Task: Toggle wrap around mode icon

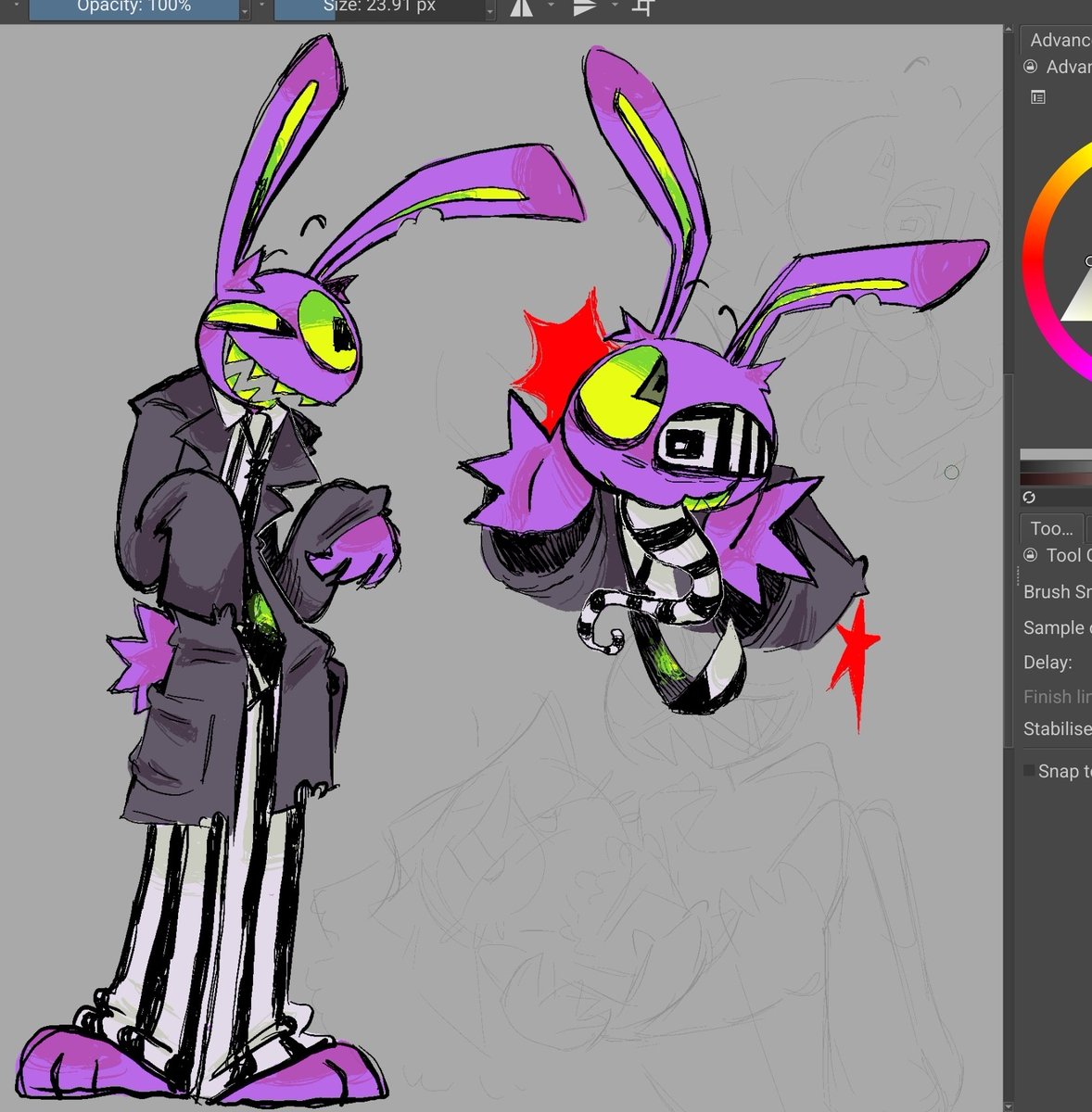Action: (643, 8)
